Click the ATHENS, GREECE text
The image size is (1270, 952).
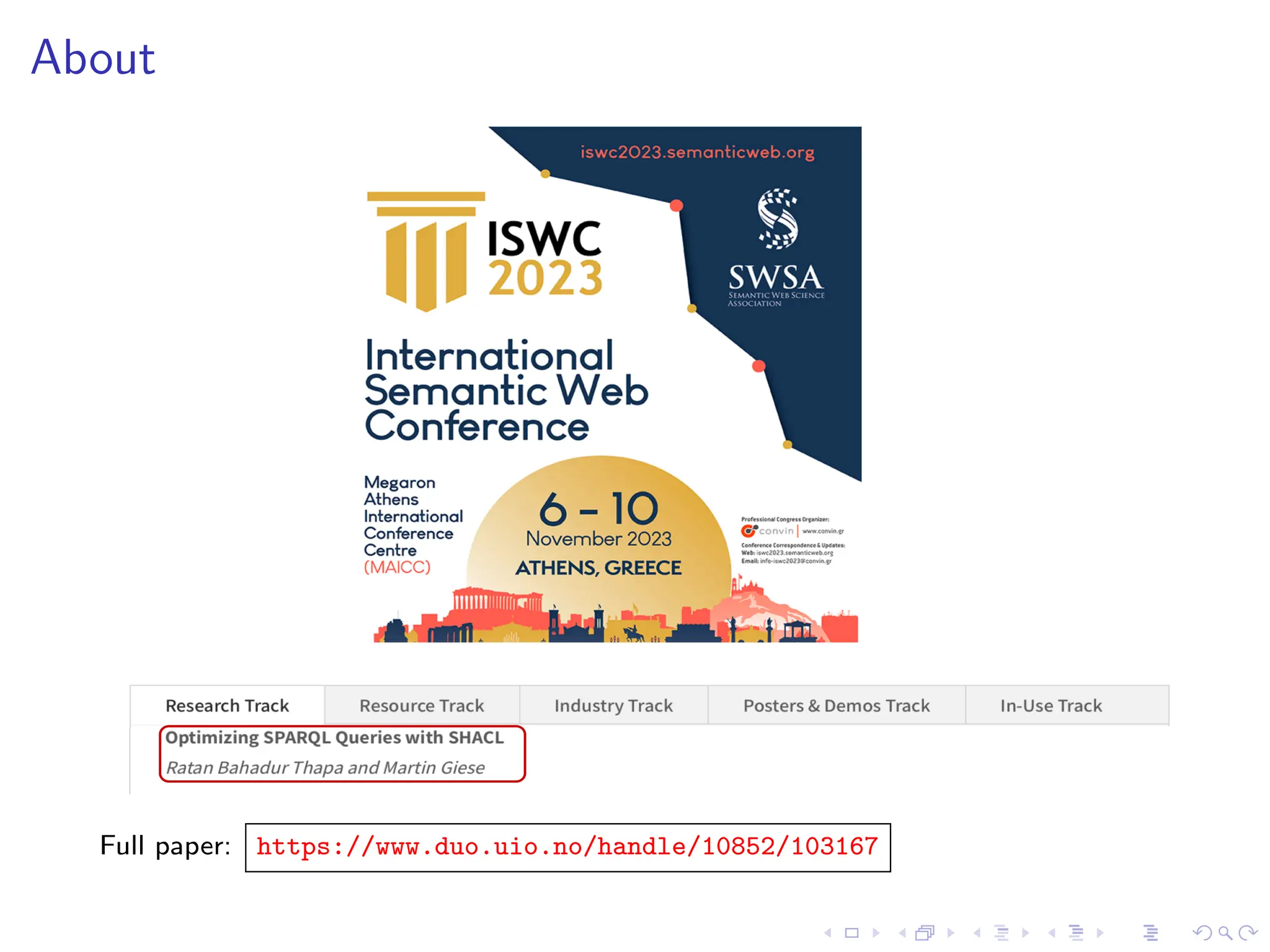[x=599, y=568]
